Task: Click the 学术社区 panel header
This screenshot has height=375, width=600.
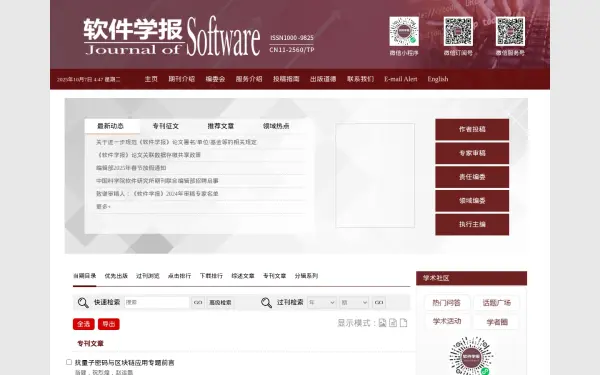Action: click(471, 278)
